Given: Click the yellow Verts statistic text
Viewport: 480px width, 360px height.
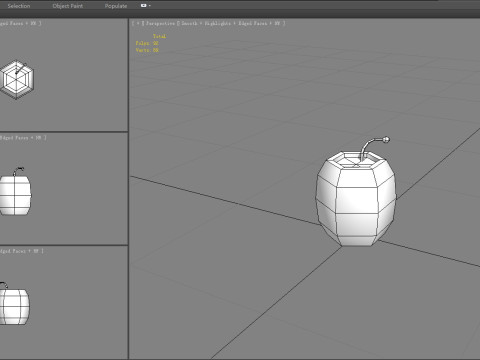Looking at the screenshot, I should 147,50.
